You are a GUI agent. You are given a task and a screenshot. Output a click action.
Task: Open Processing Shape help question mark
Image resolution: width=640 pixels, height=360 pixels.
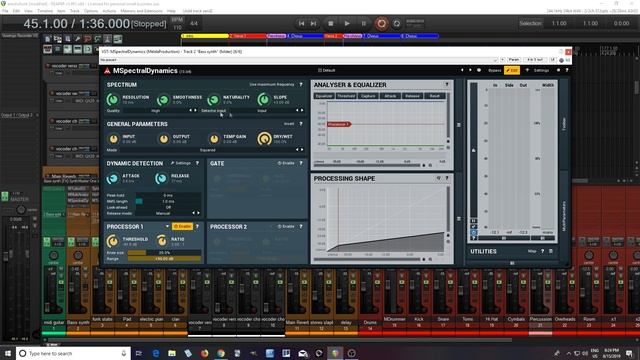coord(447,178)
